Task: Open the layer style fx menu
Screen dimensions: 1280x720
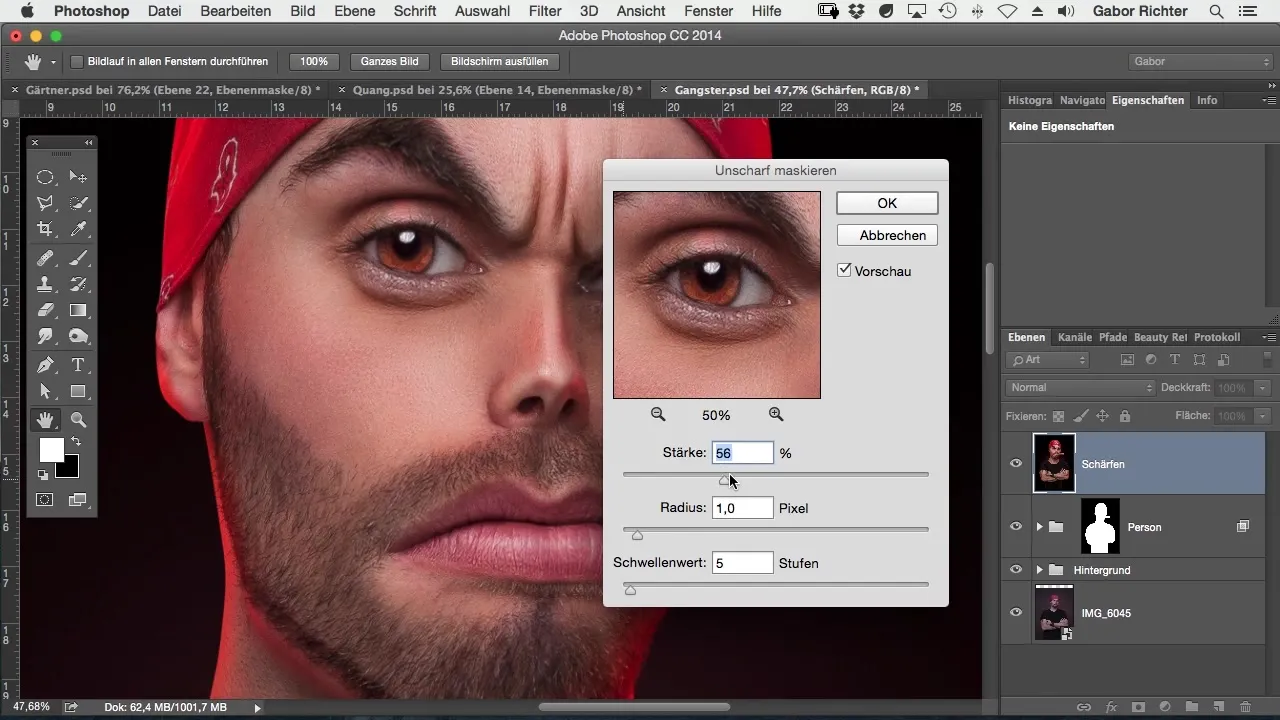Action: pyautogui.click(x=1111, y=707)
